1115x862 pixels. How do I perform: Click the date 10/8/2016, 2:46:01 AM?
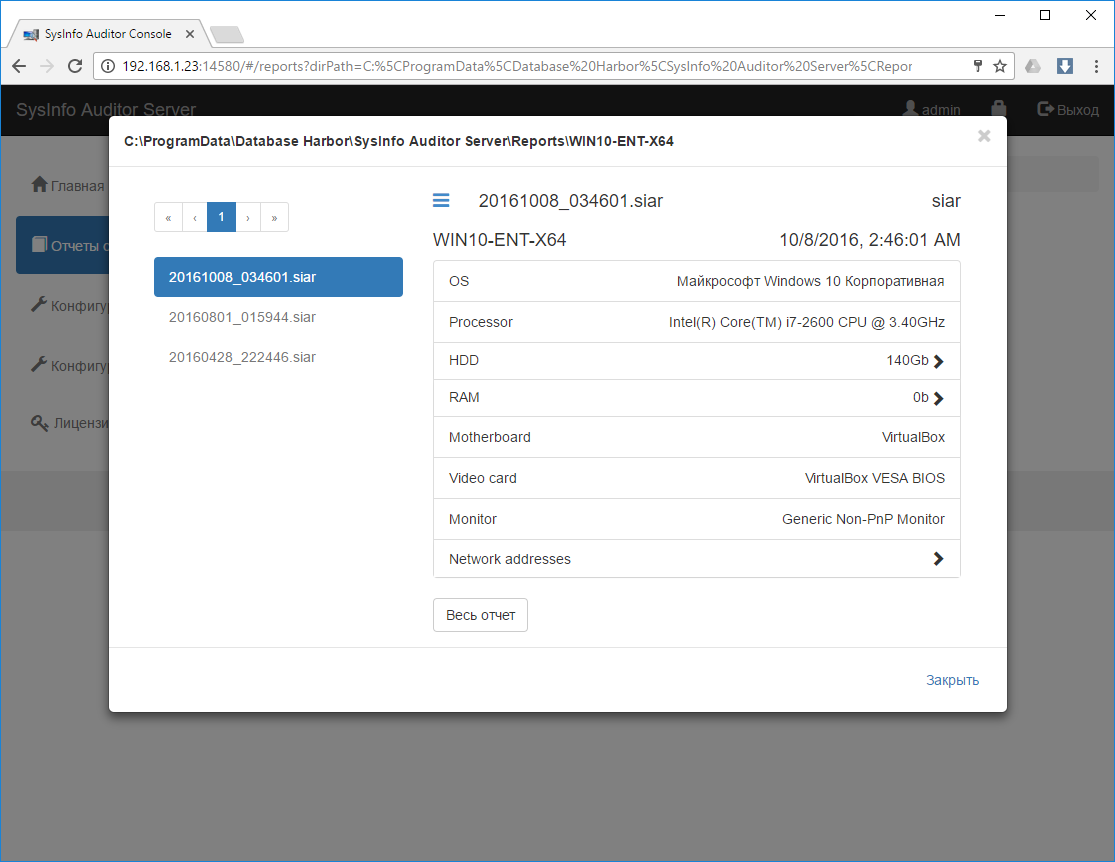pyautogui.click(x=870, y=240)
